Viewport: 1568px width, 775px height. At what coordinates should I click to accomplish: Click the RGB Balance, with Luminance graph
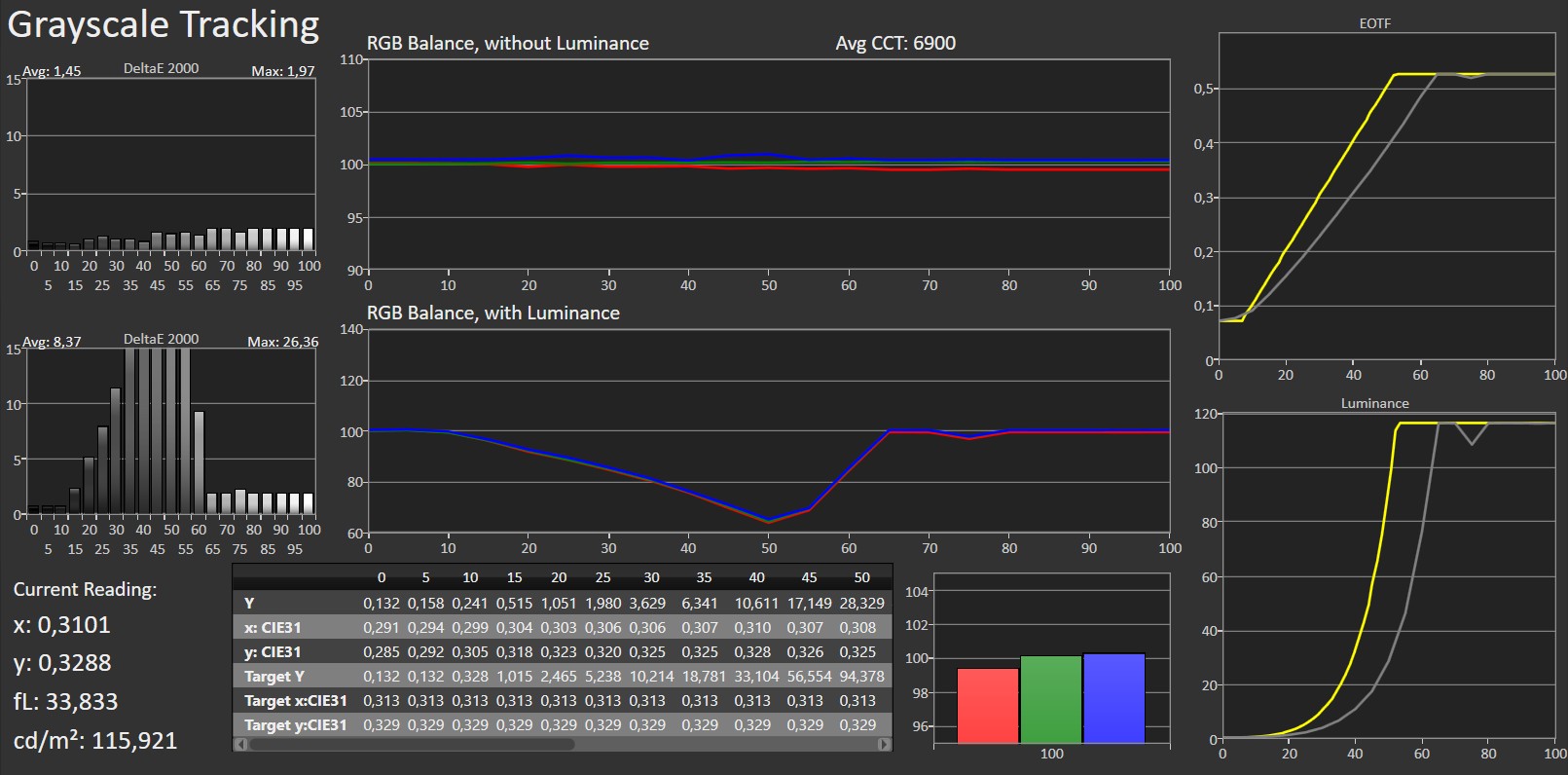(768, 431)
